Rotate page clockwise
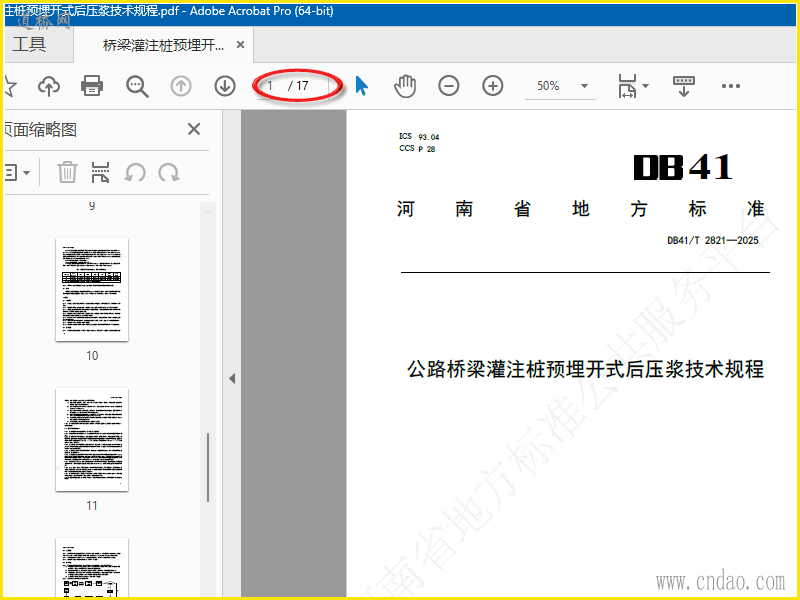 pos(168,173)
